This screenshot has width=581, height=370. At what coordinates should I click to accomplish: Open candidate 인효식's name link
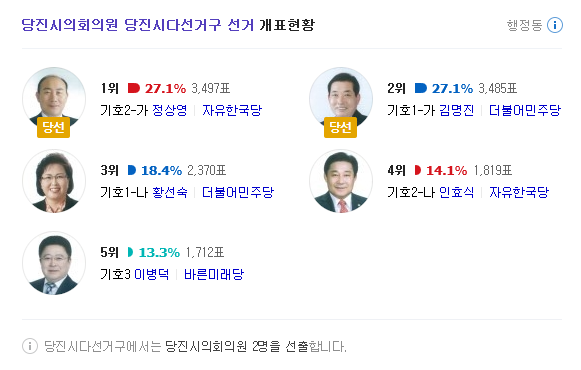click(456, 192)
